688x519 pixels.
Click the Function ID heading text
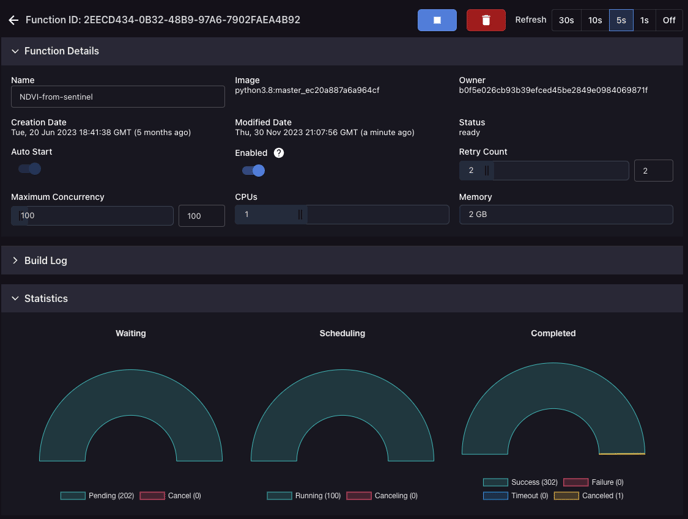pos(163,20)
